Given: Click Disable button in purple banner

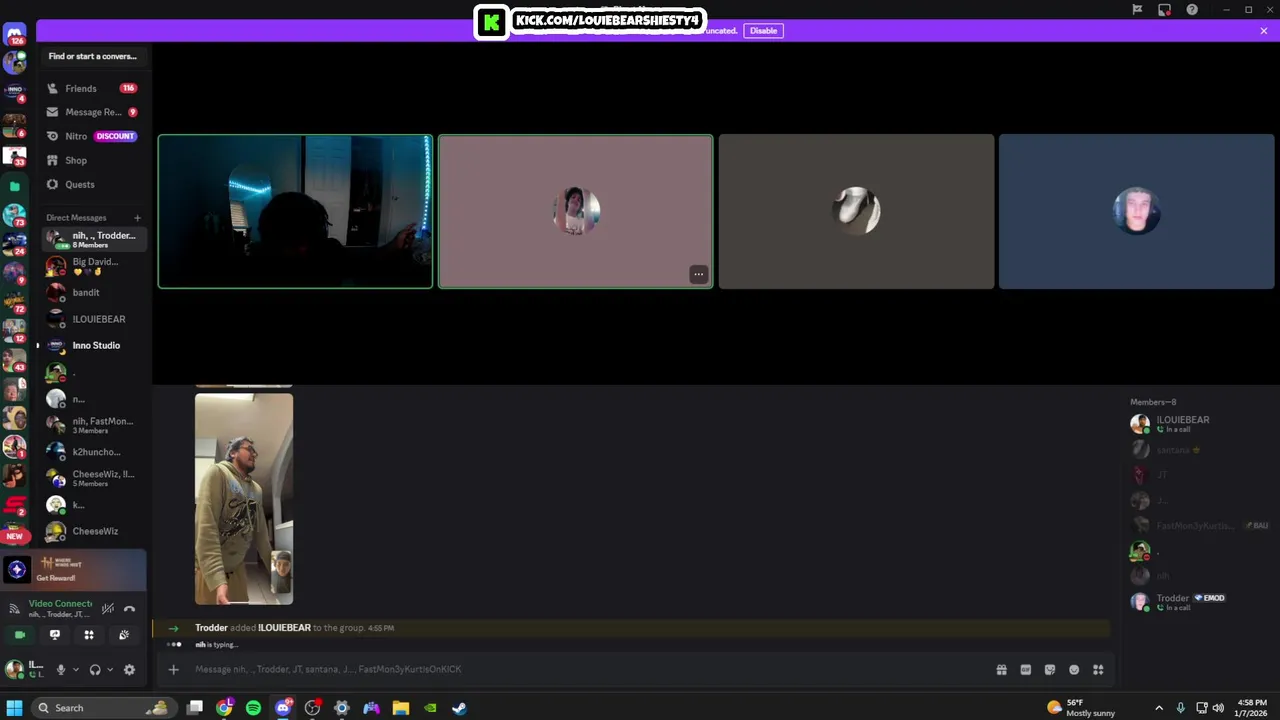Looking at the screenshot, I should tap(763, 31).
